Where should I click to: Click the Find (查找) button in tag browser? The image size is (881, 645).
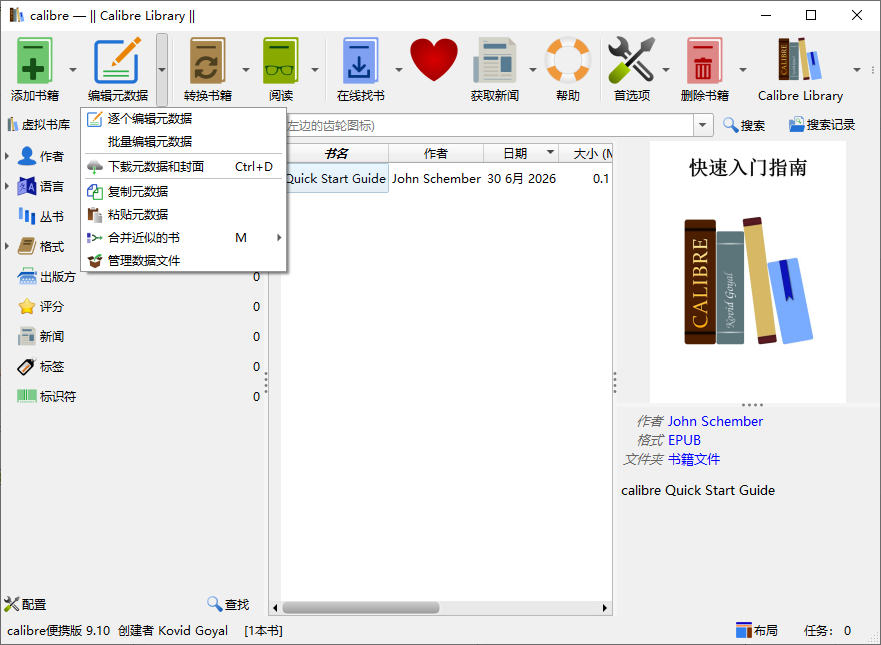tap(228, 604)
